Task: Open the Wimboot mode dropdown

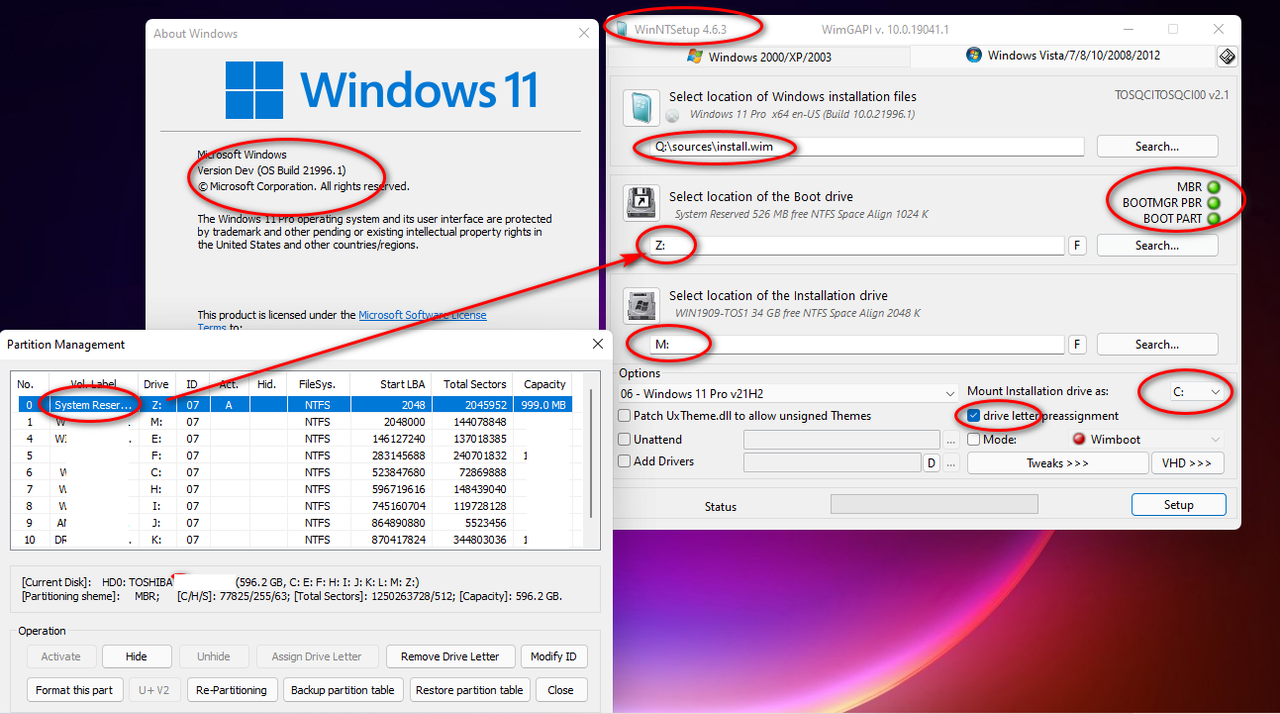Action: click(x=1148, y=440)
